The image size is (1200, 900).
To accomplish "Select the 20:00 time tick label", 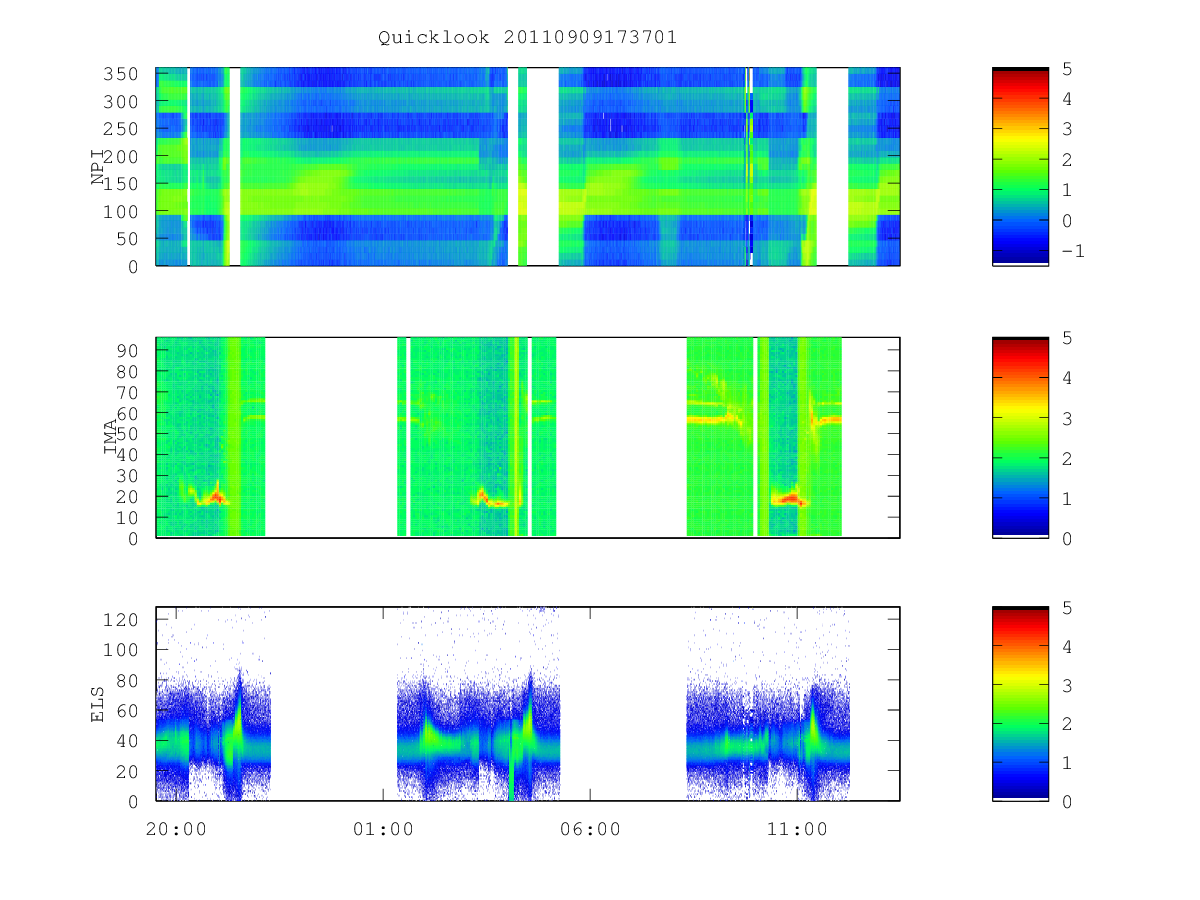I will [x=176, y=829].
